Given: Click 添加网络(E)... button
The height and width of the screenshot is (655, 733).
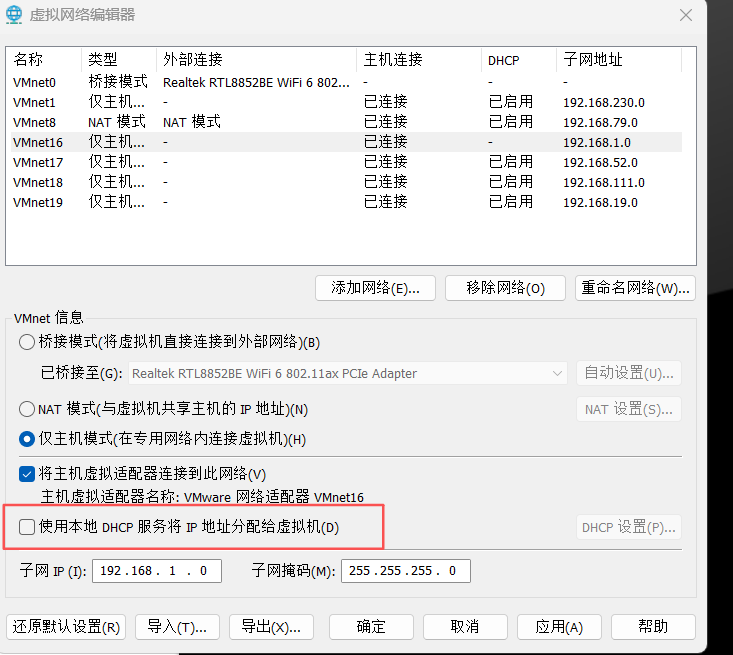Looking at the screenshot, I should tap(375, 288).
